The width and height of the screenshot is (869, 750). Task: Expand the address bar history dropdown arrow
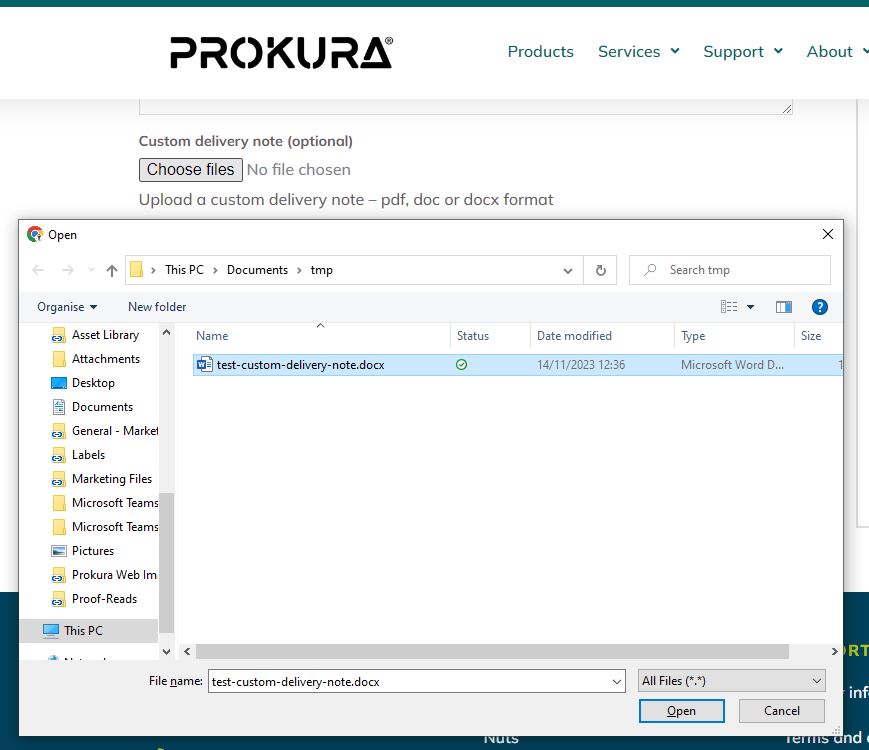568,271
